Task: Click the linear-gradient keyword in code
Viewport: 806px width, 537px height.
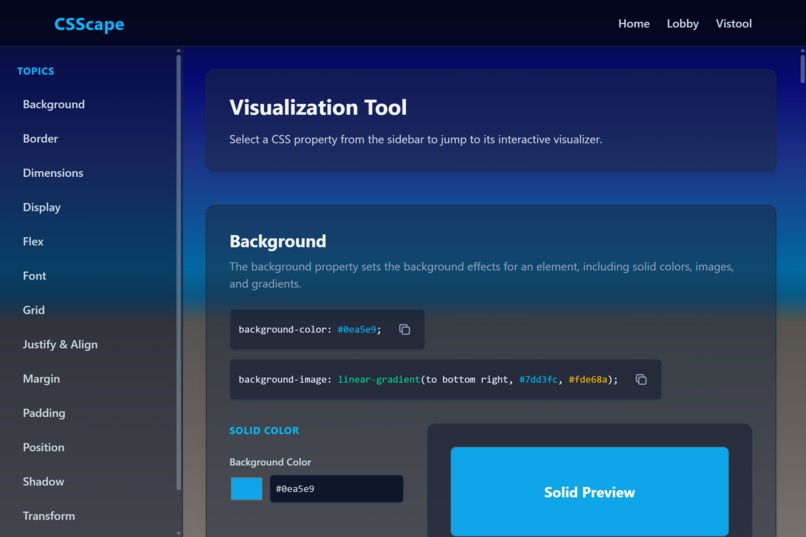Action: [379, 380]
